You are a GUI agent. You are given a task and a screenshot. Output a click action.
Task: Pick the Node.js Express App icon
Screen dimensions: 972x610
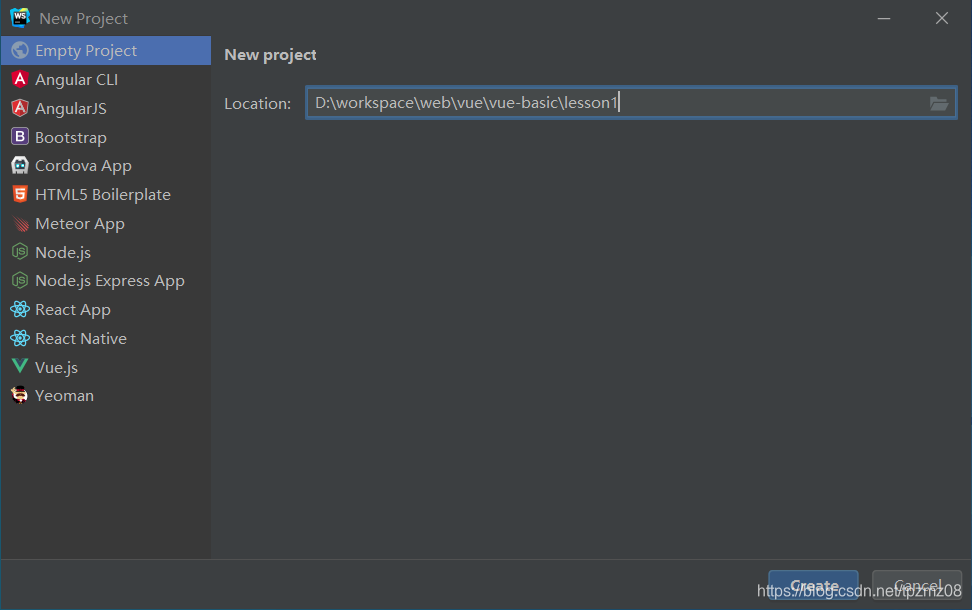tap(20, 281)
